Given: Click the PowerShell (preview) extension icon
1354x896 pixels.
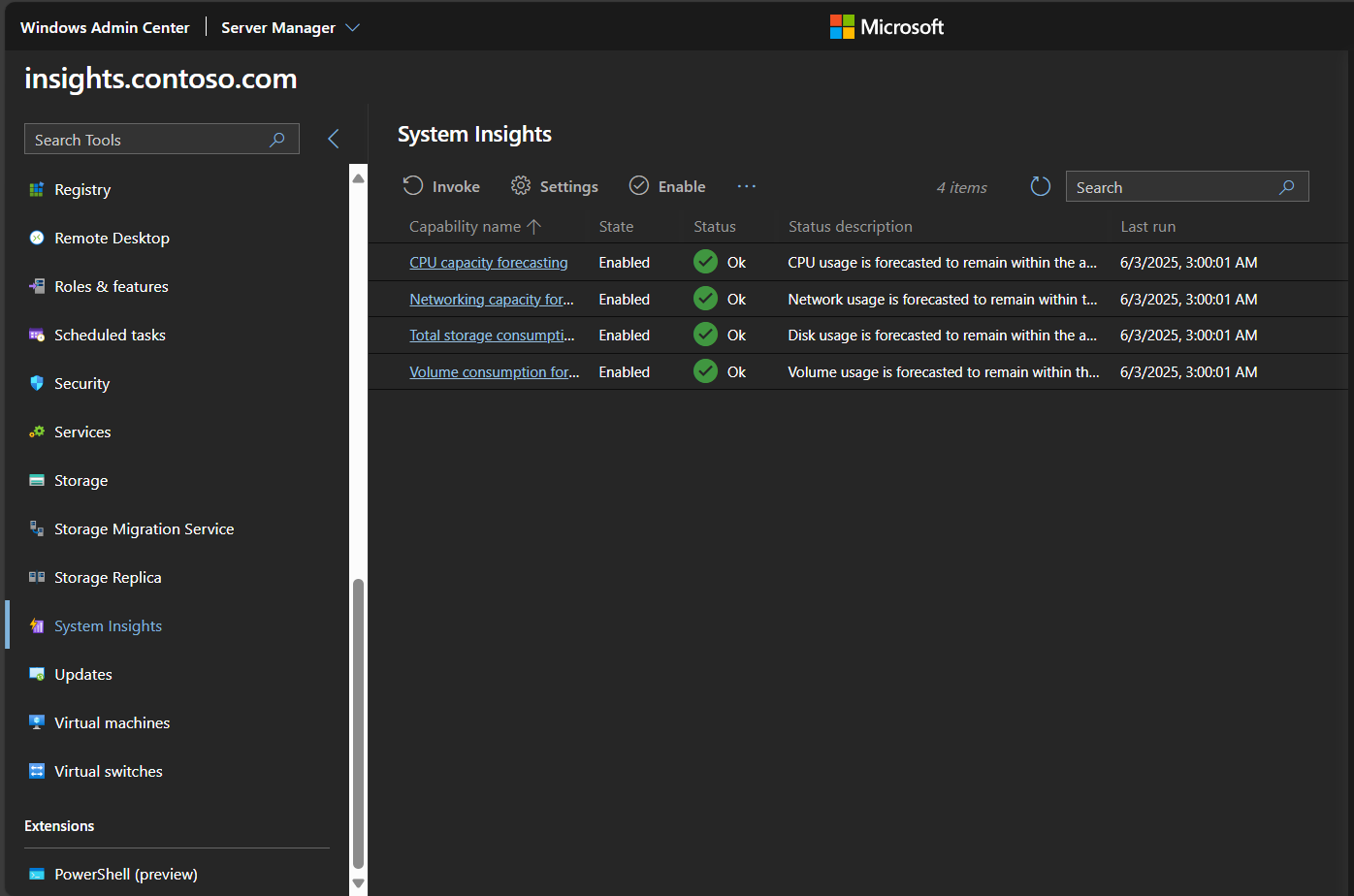Looking at the screenshot, I should (37, 875).
